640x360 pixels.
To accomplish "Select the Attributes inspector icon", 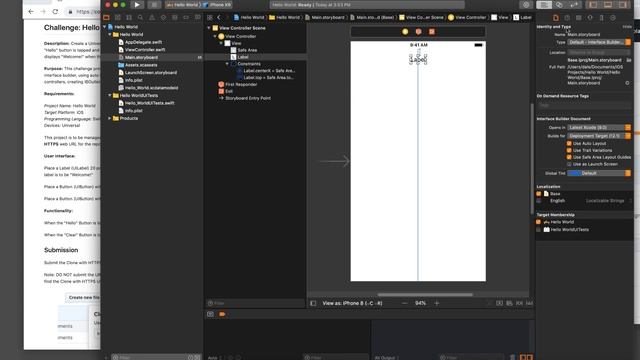I will 590,18.
